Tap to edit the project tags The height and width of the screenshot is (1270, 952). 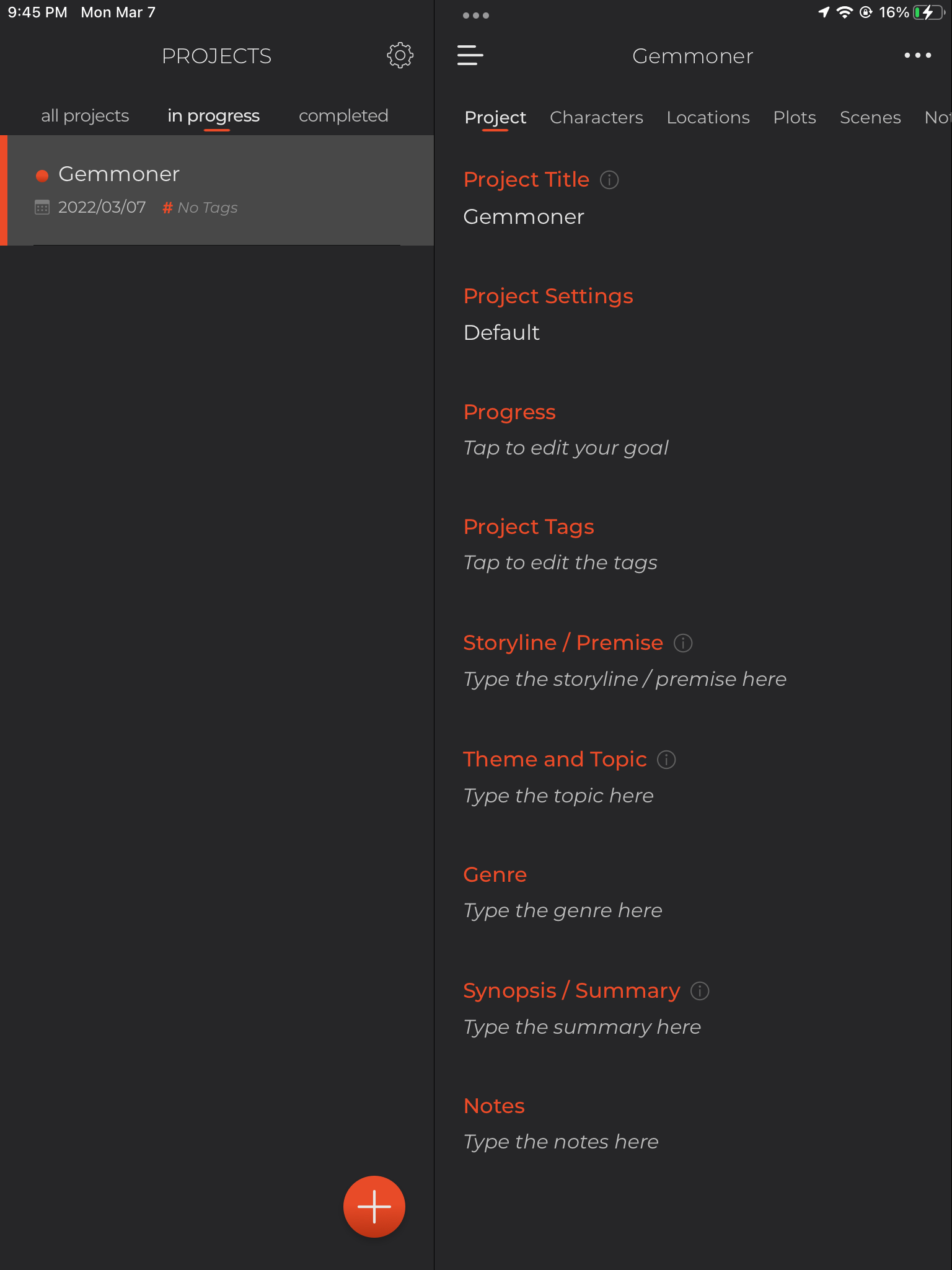click(x=560, y=562)
